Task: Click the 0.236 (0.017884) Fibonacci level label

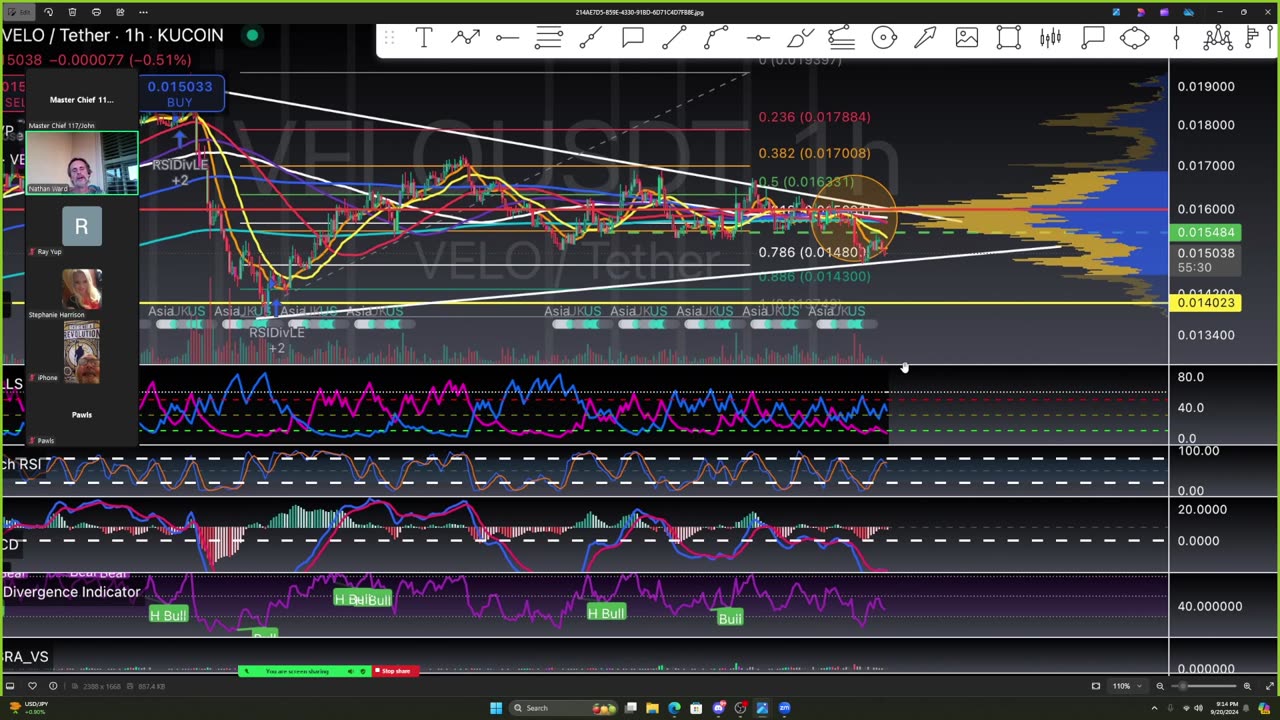Action: tap(814, 117)
